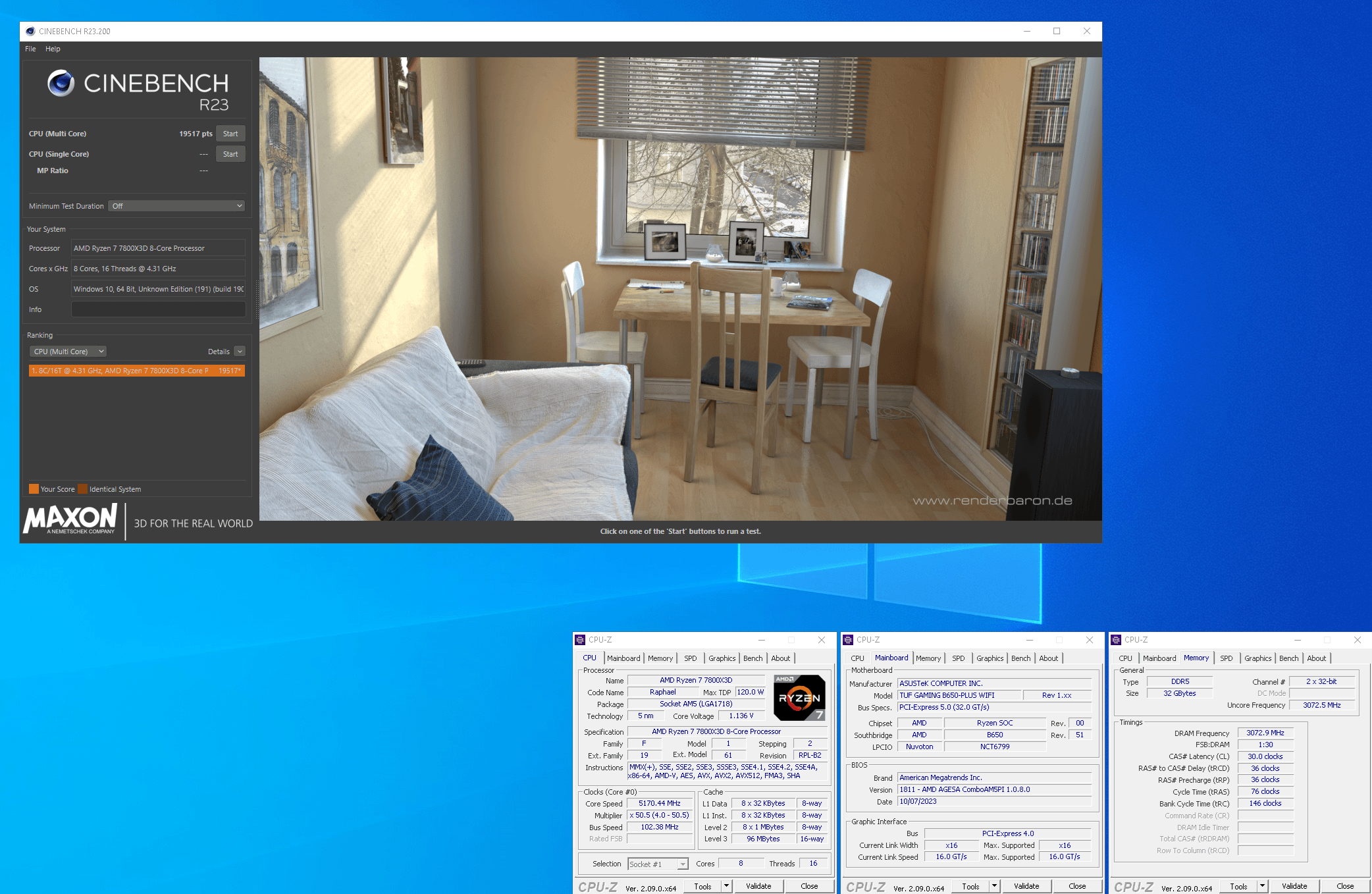
Task: Open Tools dropdown arrow in CPU-Z Memory window
Action: coord(1263,886)
